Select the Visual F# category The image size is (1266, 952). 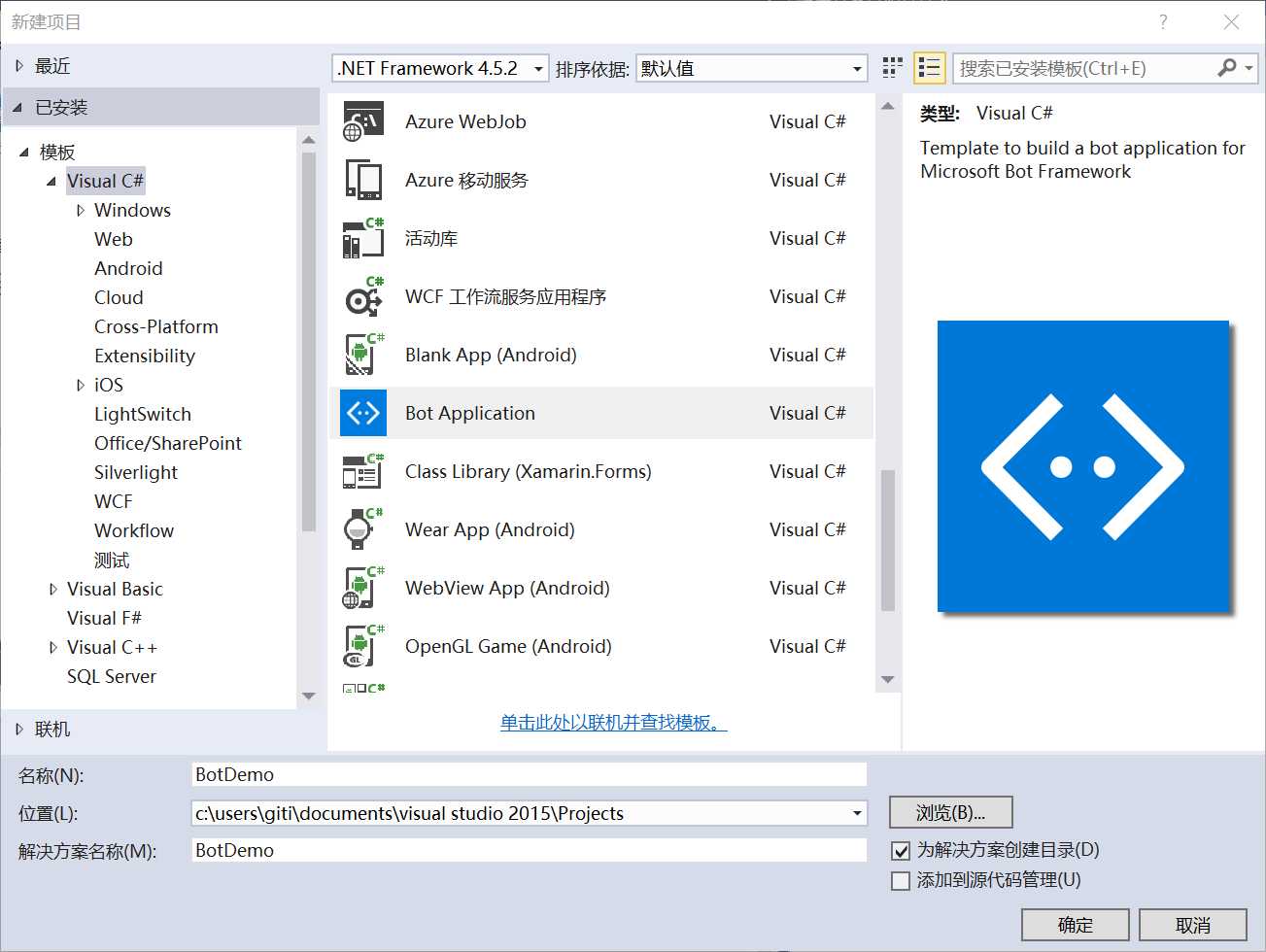[x=104, y=618]
